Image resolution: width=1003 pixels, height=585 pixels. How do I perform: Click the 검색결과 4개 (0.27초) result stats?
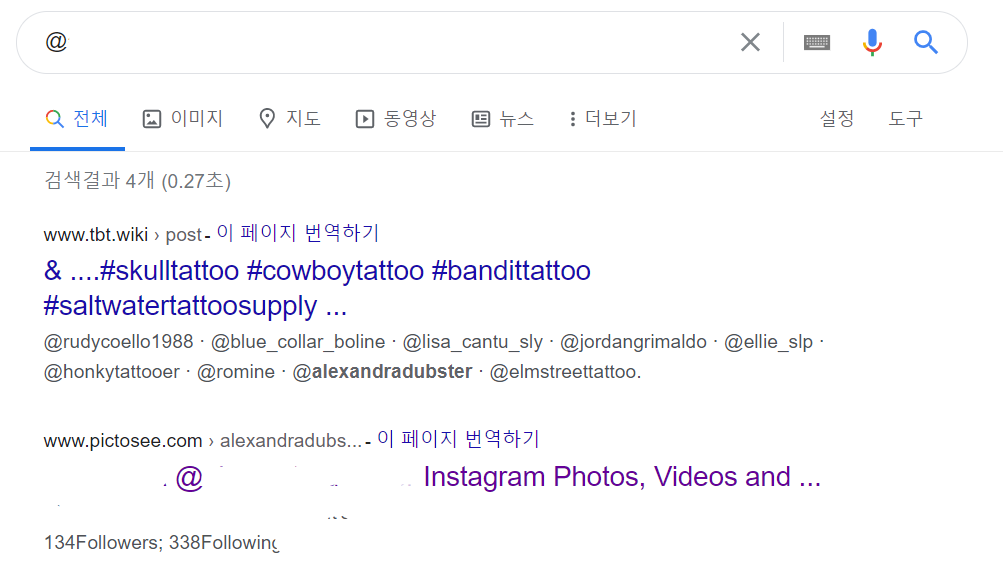138,181
